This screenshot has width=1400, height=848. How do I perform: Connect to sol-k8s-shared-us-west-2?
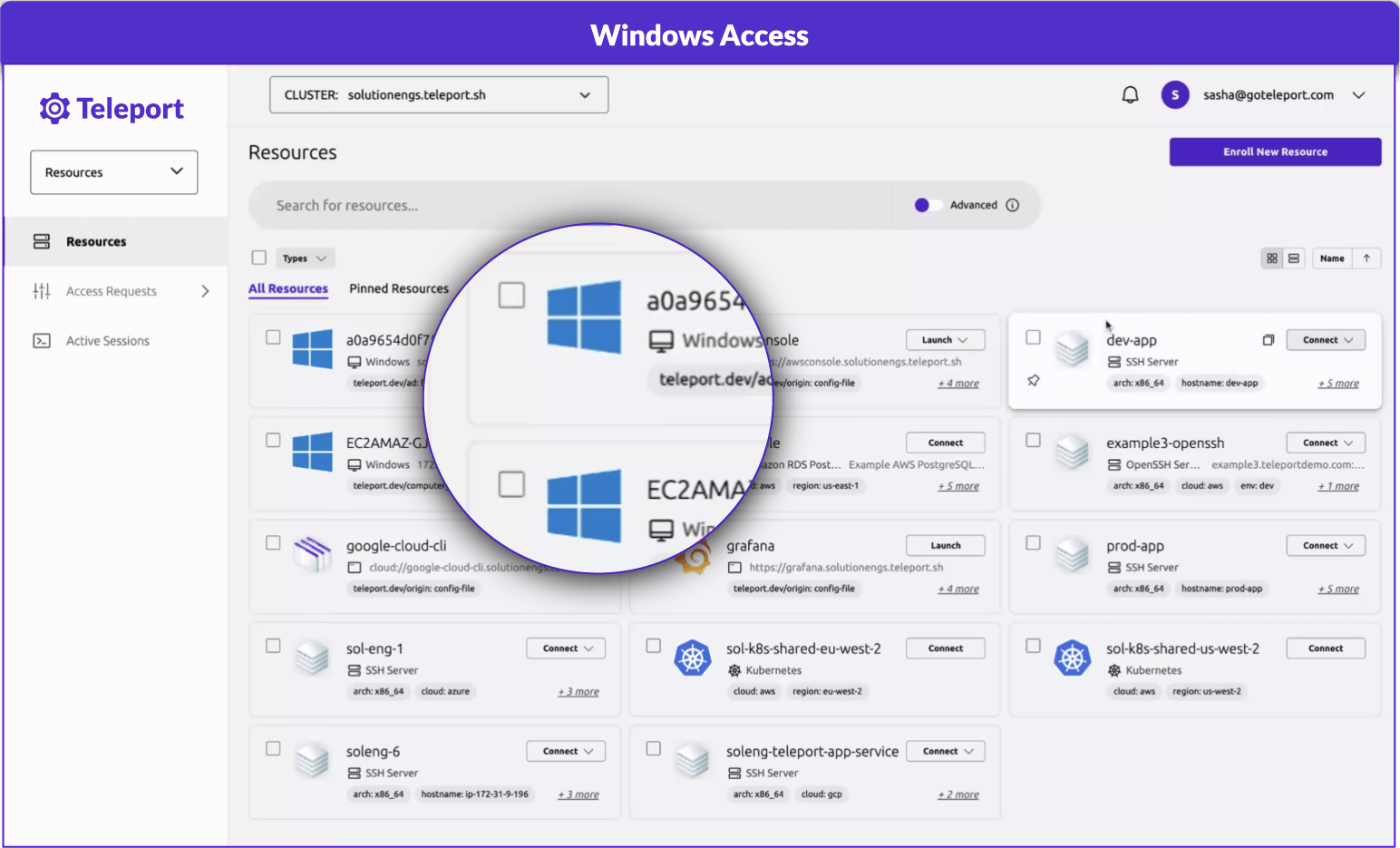point(1327,648)
